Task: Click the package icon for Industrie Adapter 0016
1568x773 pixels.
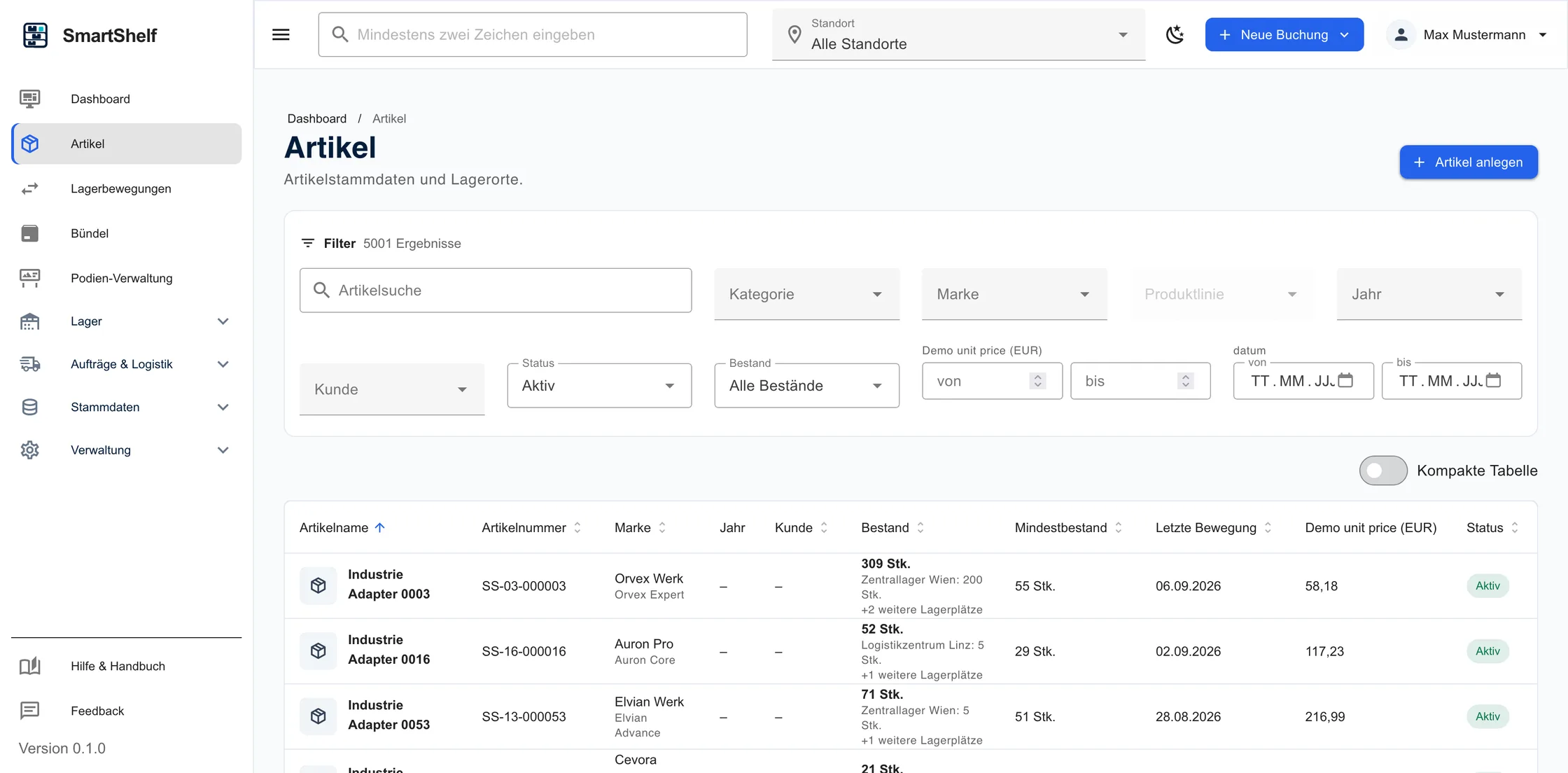Action: click(x=318, y=650)
